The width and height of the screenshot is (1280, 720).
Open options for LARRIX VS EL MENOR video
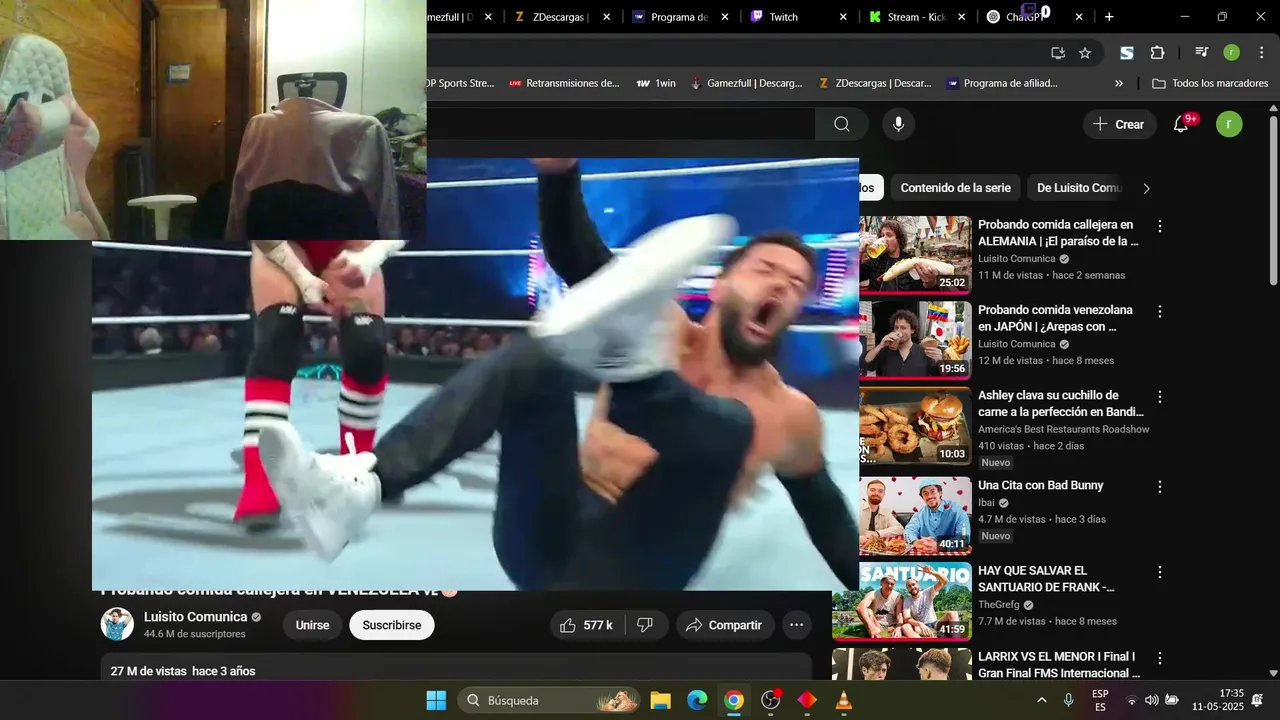(1160, 658)
